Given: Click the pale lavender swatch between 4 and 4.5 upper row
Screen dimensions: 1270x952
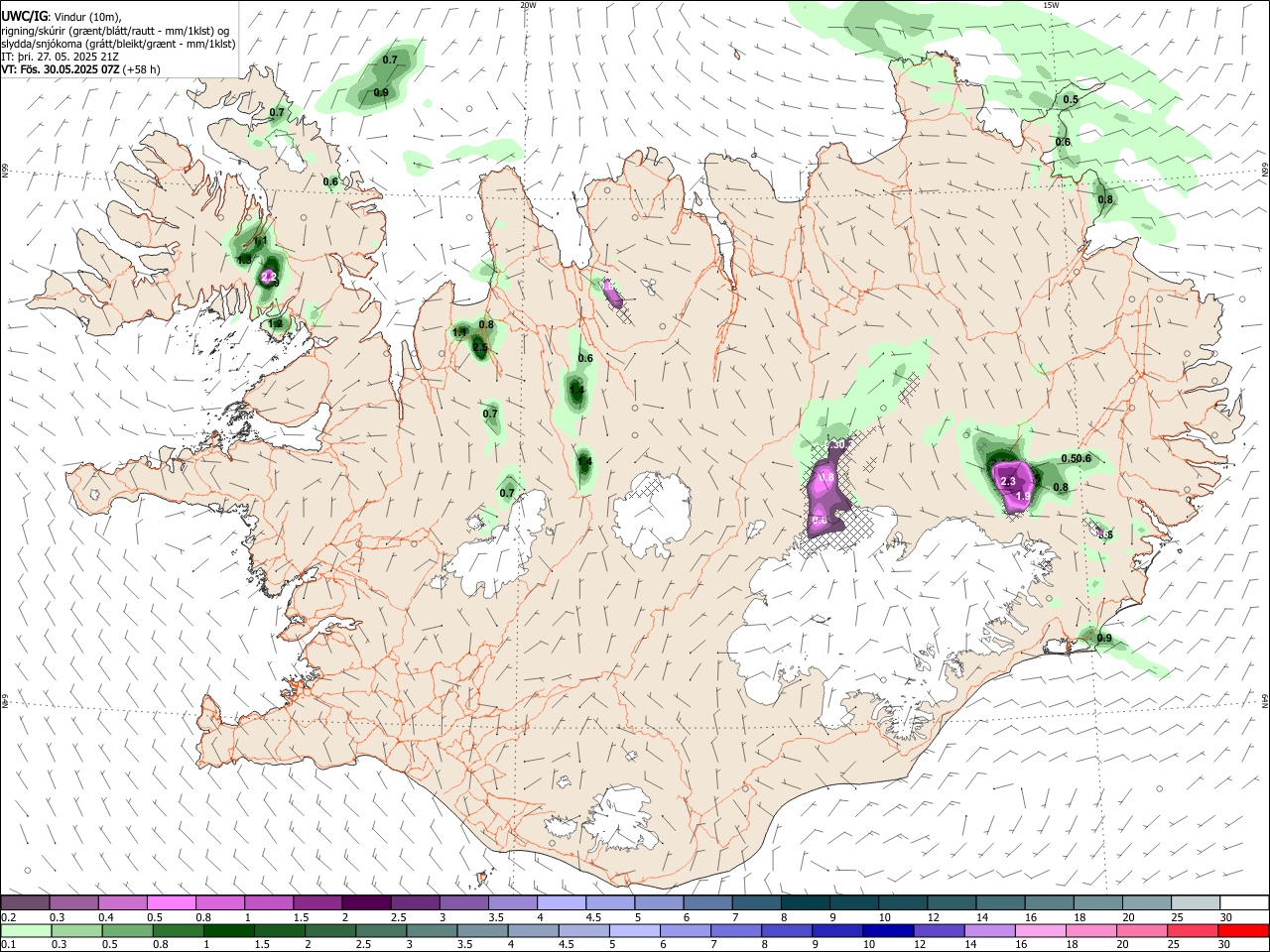Looking at the screenshot, I should pyautogui.click(x=562, y=903).
